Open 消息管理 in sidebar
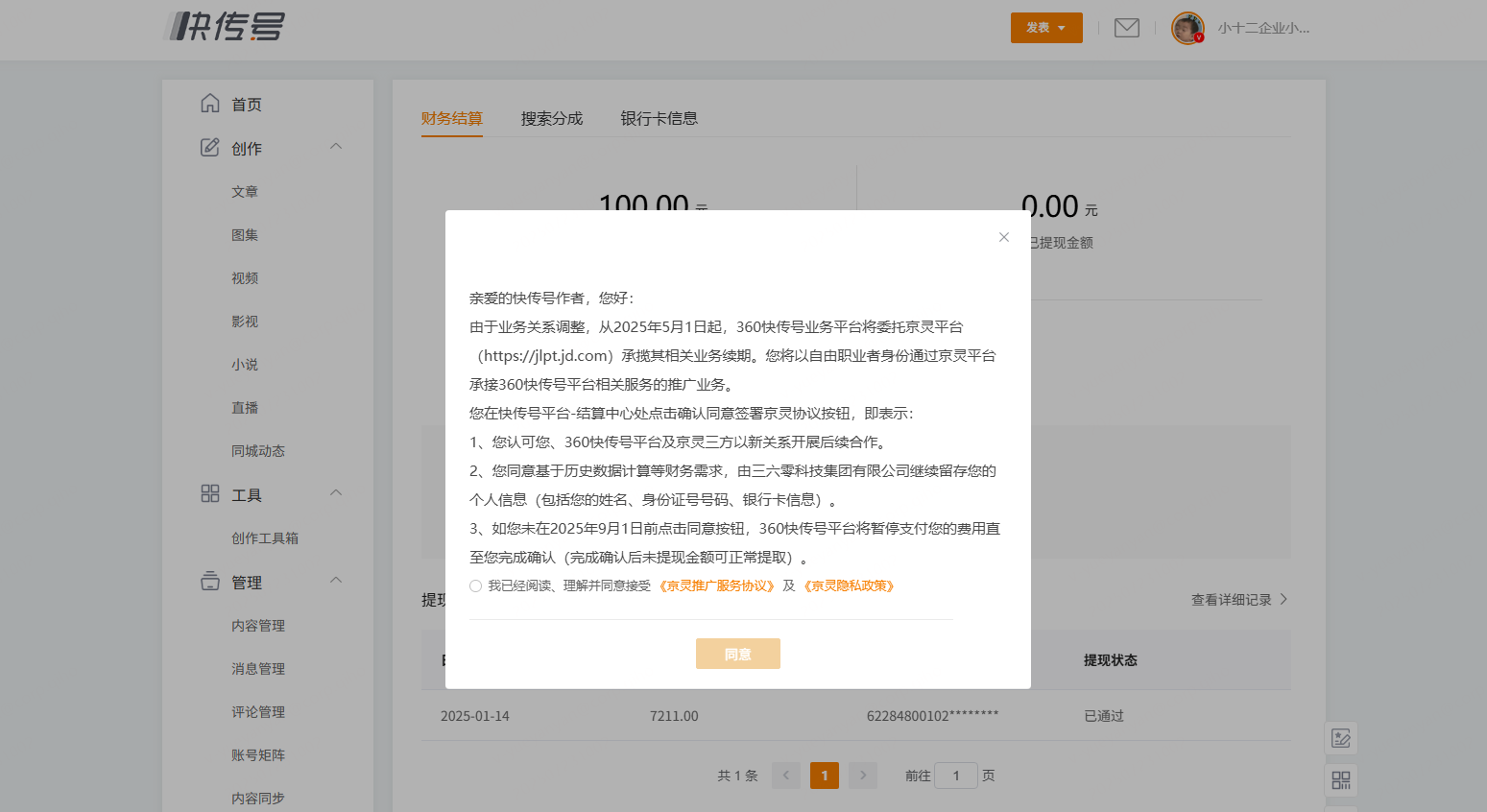This screenshot has width=1487, height=812. [258, 669]
